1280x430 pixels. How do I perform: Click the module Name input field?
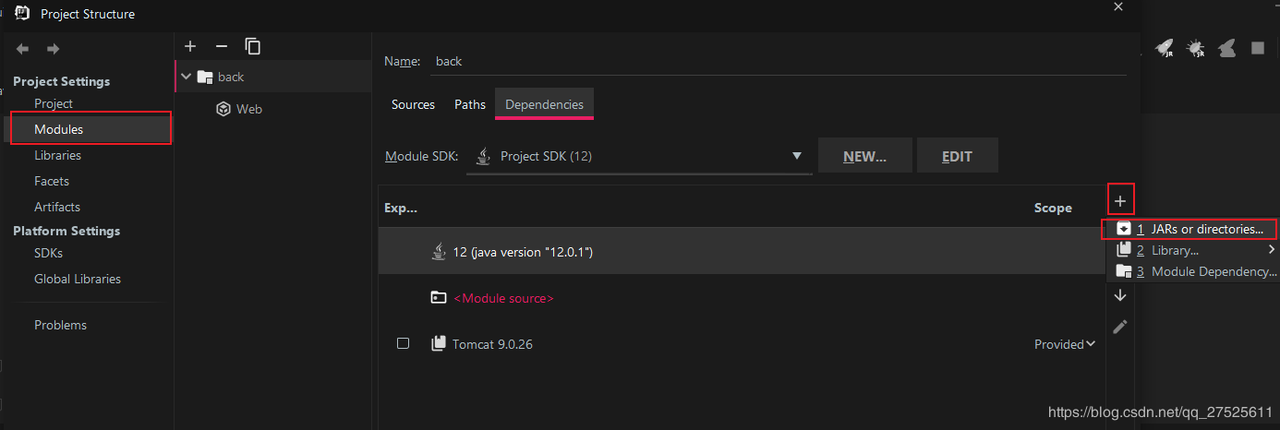point(780,61)
